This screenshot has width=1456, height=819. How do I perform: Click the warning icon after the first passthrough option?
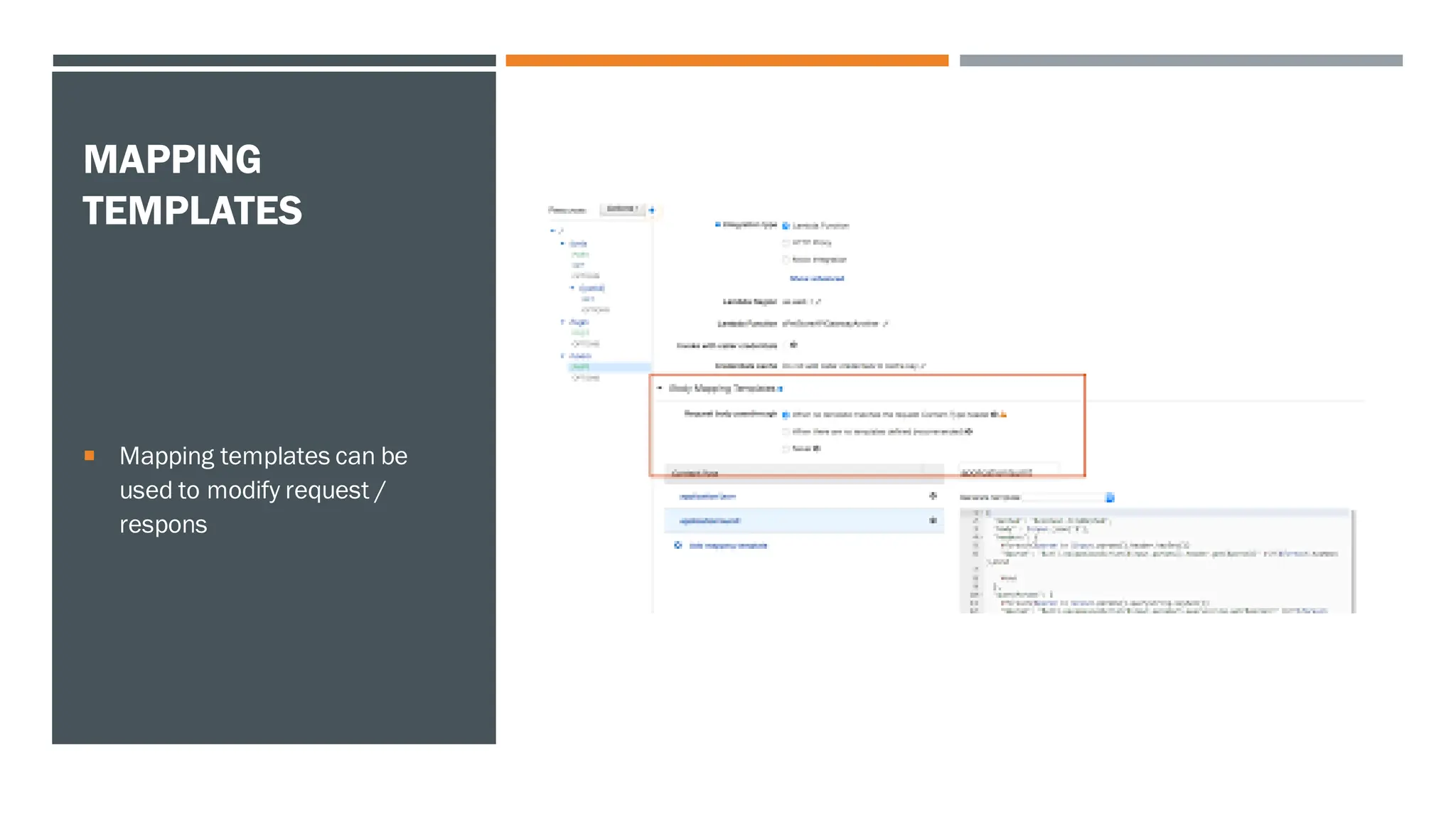(1003, 414)
